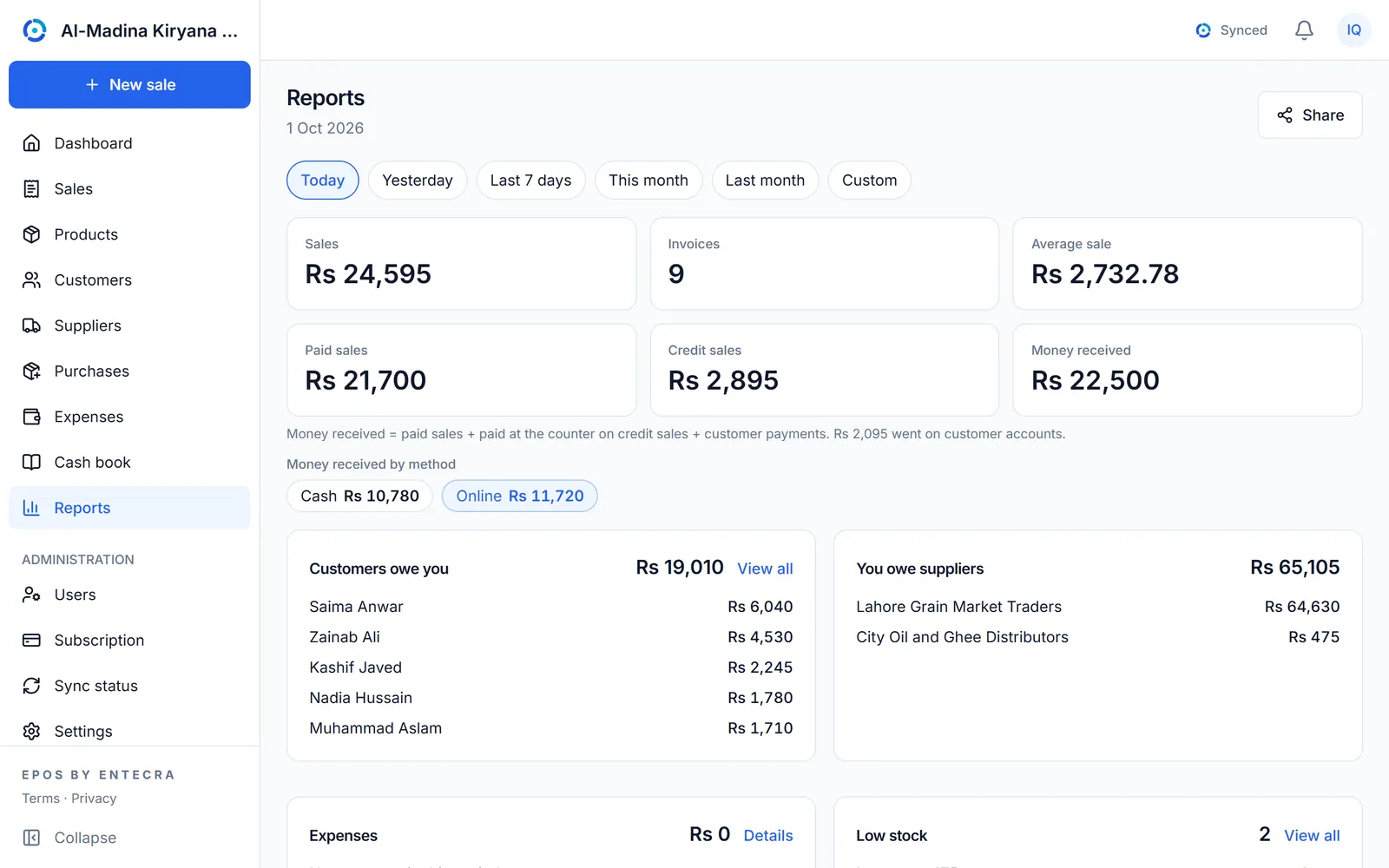This screenshot has width=1389, height=868.
Task: Click the Dashboard home icon
Action: (31, 143)
